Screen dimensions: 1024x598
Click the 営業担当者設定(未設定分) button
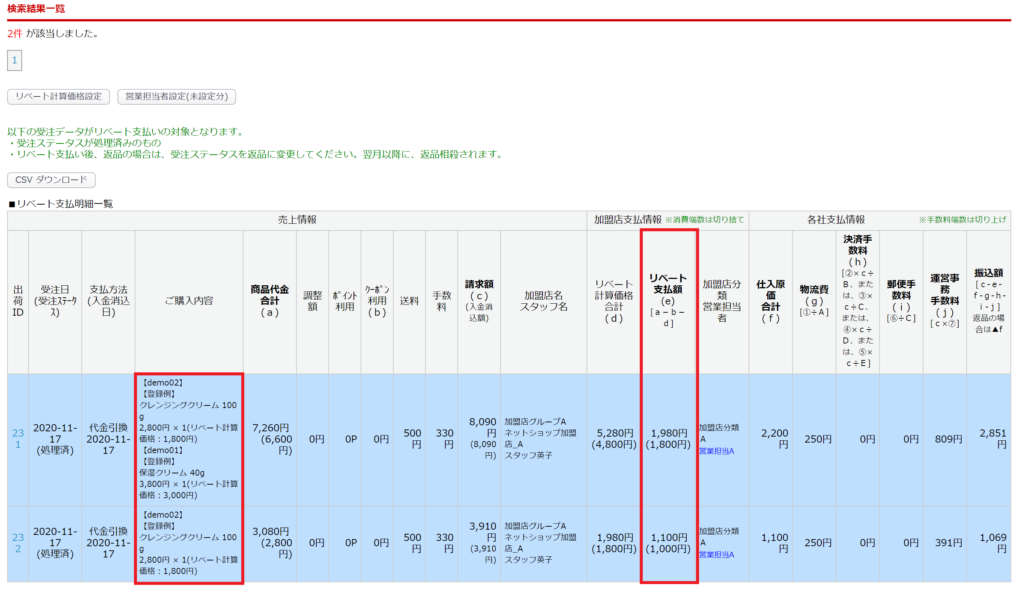click(176, 97)
